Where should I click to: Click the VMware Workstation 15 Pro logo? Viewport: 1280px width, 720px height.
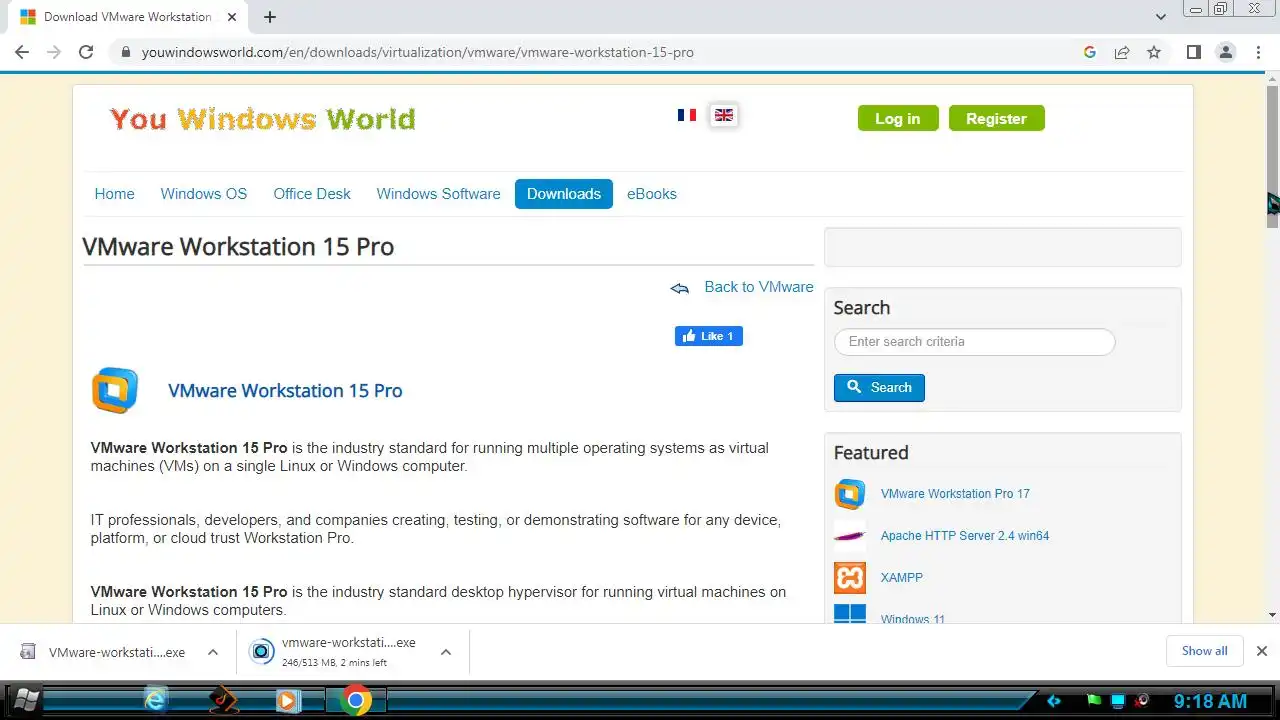[x=115, y=390]
